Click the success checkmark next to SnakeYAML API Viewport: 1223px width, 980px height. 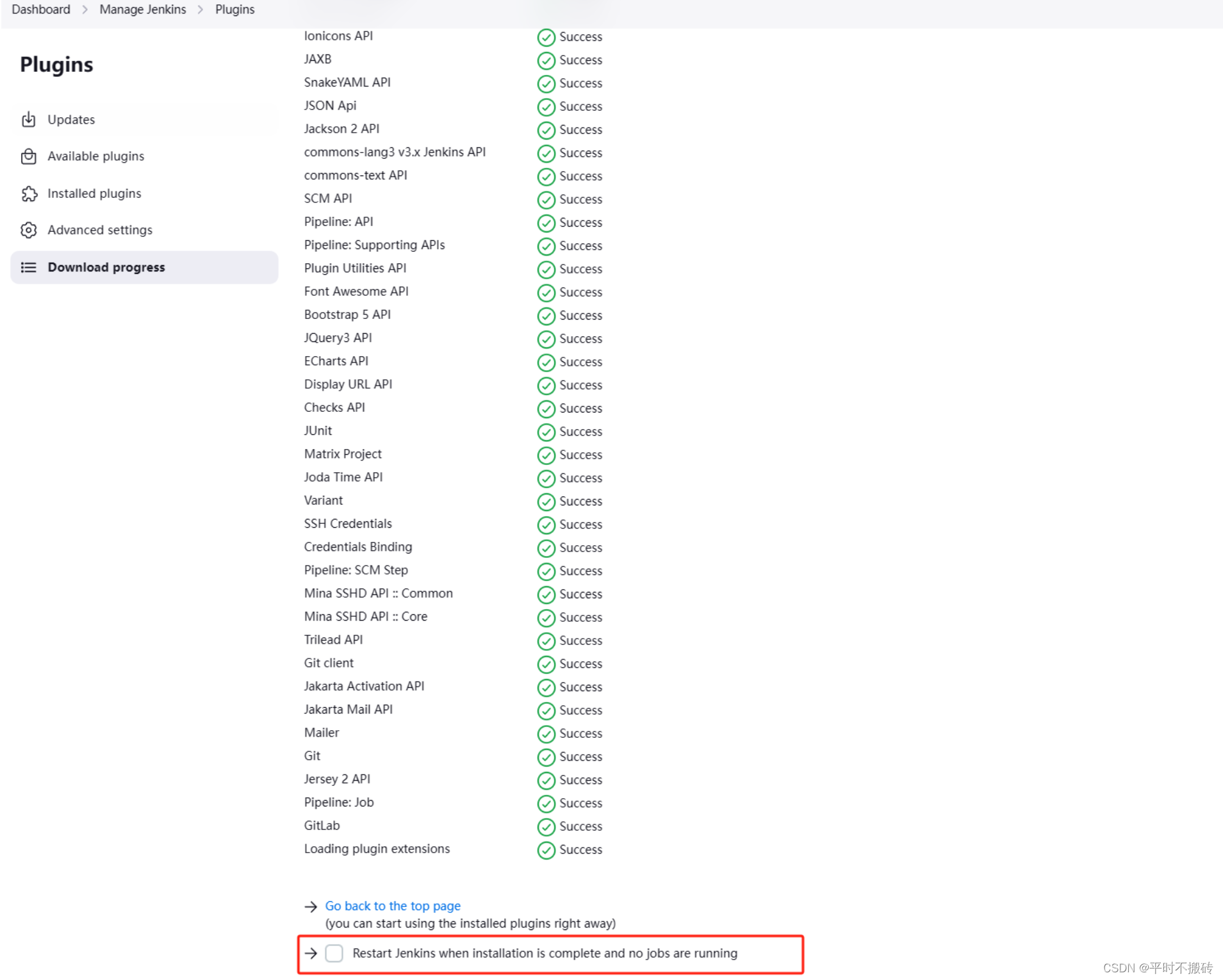point(546,83)
